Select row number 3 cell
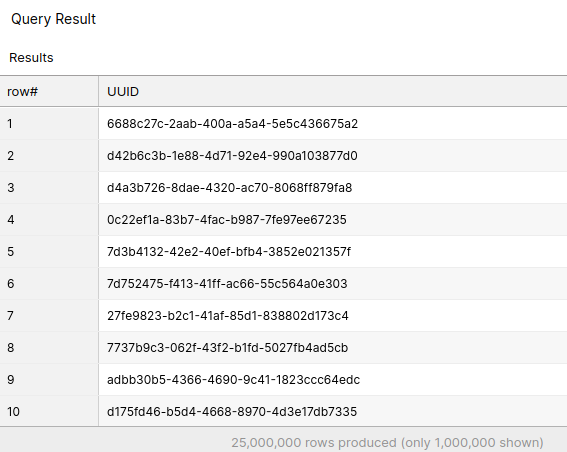 click(x=49, y=188)
